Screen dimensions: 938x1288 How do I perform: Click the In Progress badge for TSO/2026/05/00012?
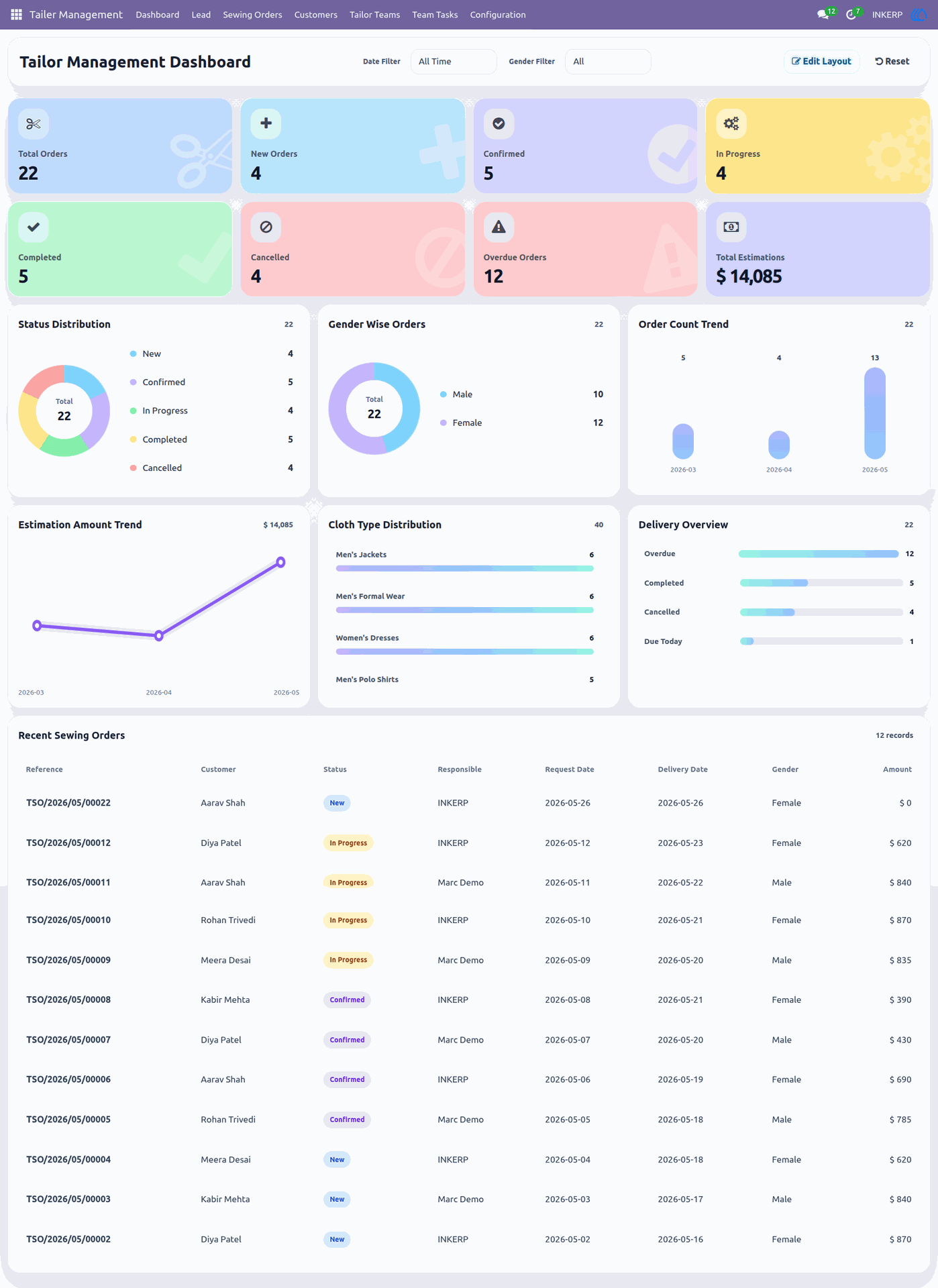[348, 843]
